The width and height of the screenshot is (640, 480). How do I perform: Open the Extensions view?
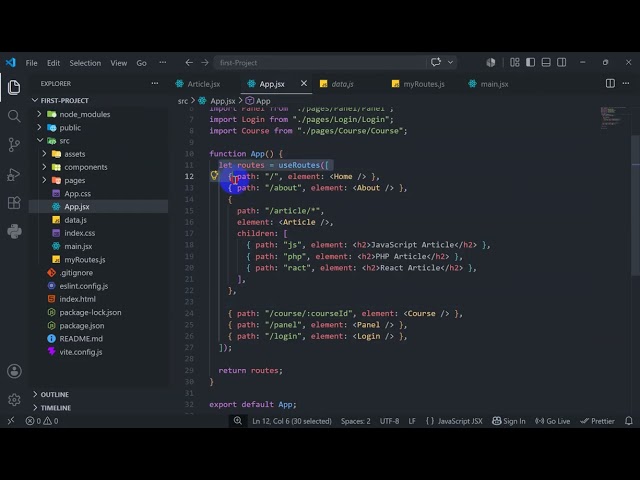point(14,203)
